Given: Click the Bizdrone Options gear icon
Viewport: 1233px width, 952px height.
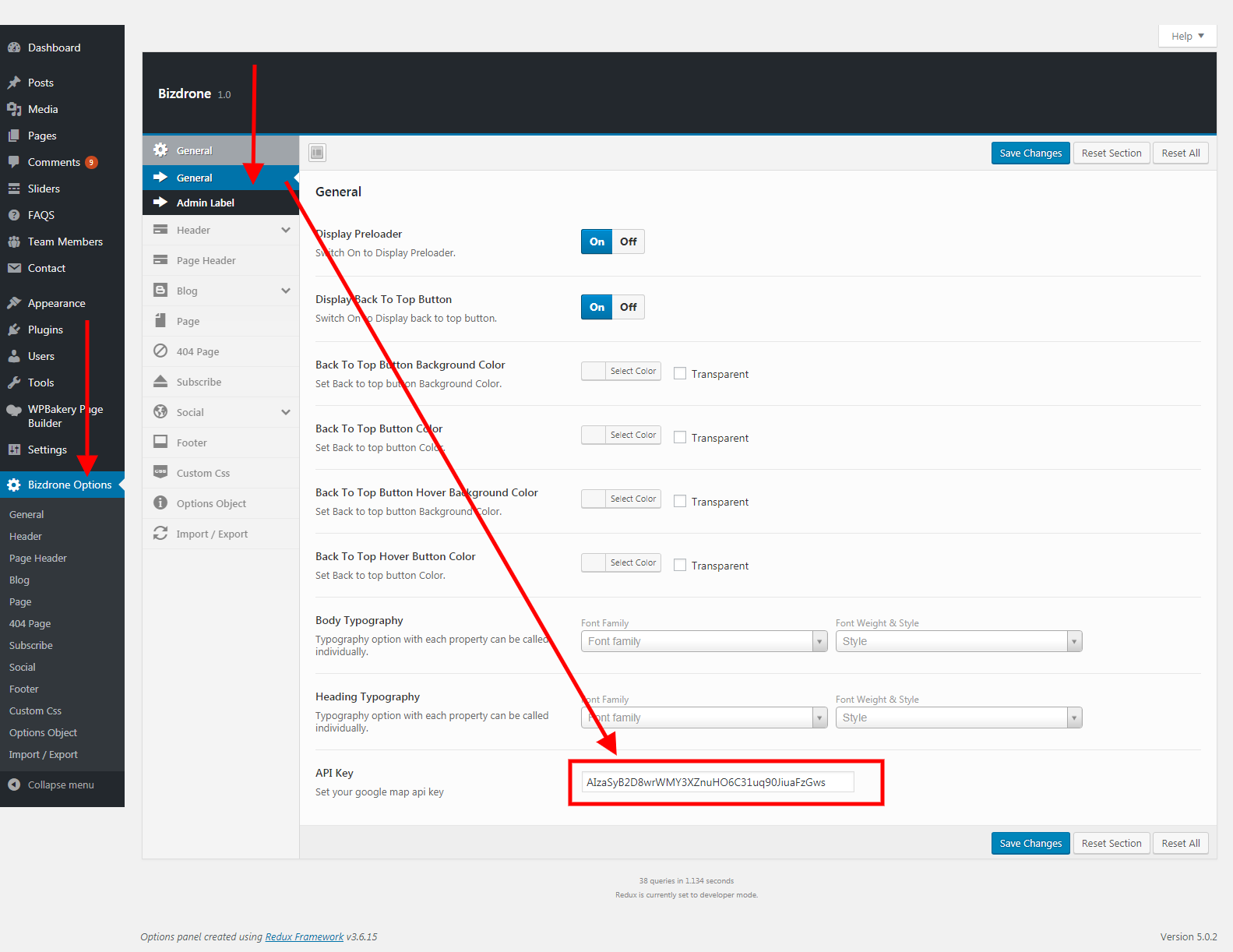Looking at the screenshot, I should coord(14,485).
